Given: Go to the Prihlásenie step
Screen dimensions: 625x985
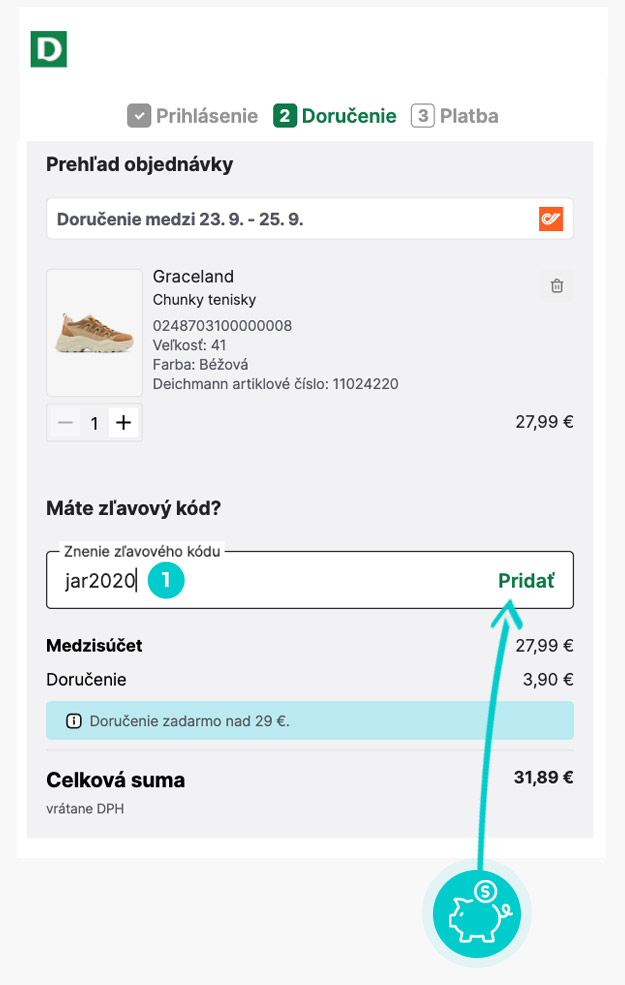Looking at the screenshot, I should (206, 116).
